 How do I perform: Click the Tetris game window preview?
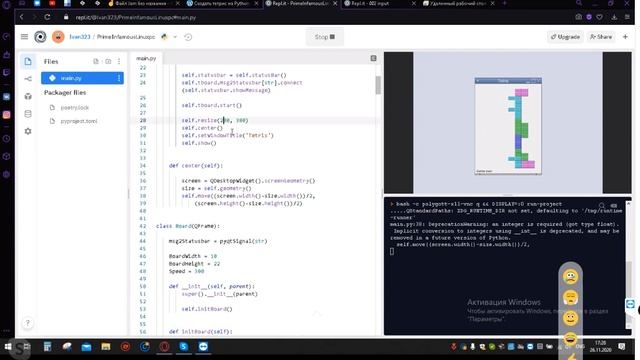pos(508,126)
